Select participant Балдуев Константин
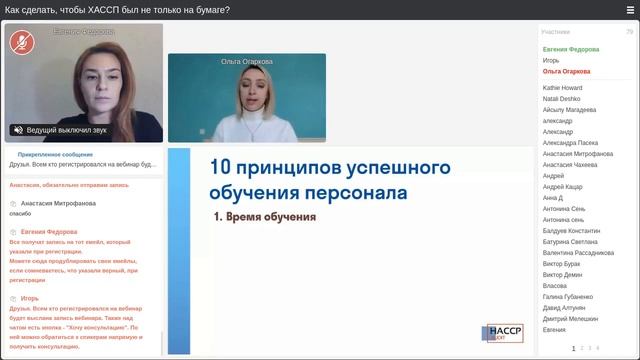This screenshot has height=360, width=640. tap(571, 231)
